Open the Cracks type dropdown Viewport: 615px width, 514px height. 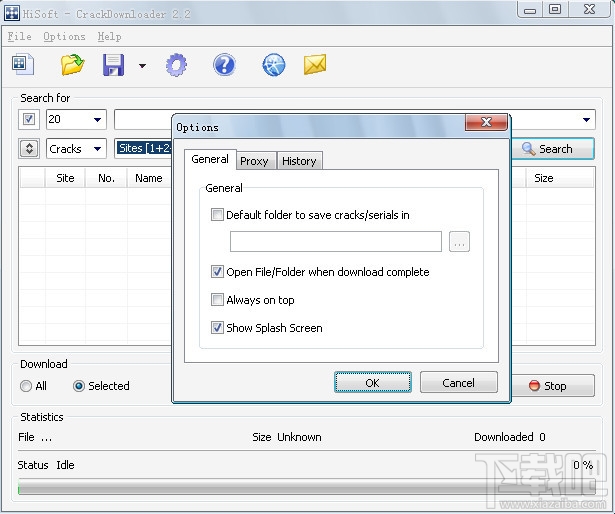click(x=76, y=149)
